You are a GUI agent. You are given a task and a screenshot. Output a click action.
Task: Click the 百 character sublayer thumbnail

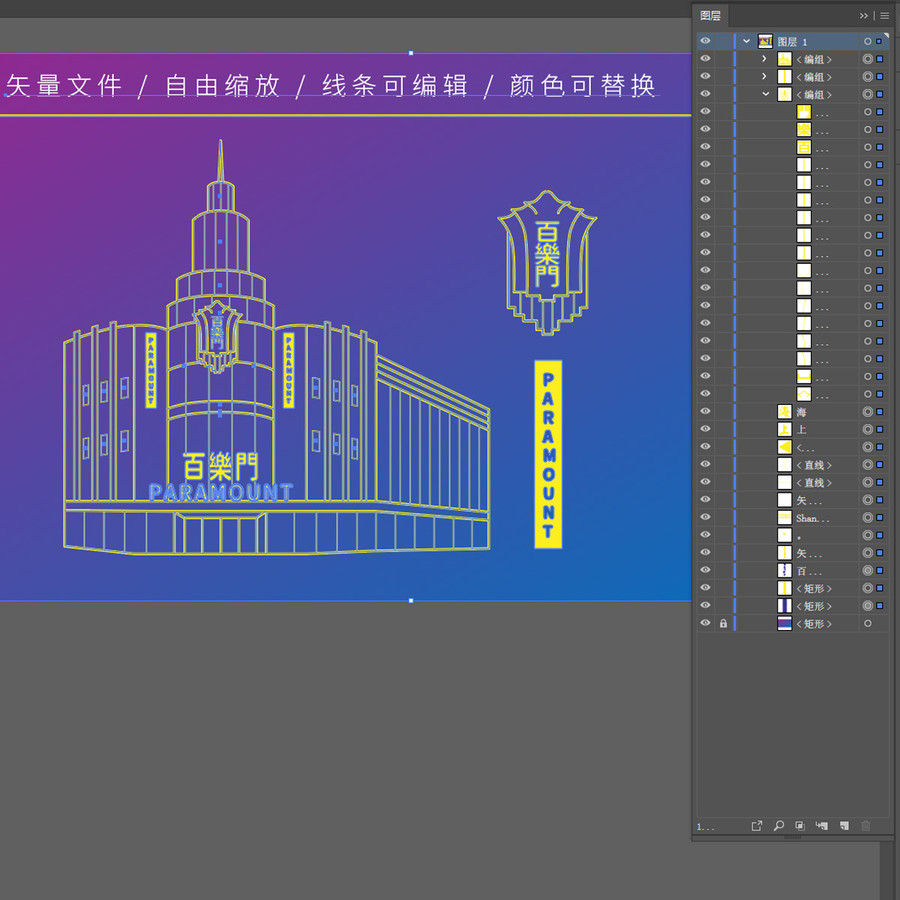click(804, 147)
